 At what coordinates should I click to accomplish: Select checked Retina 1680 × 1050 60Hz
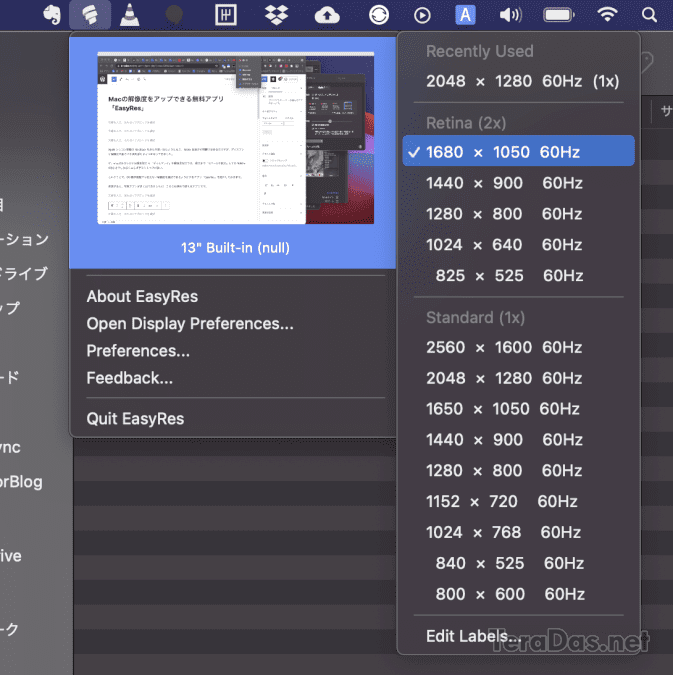click(x=518, y=151)
